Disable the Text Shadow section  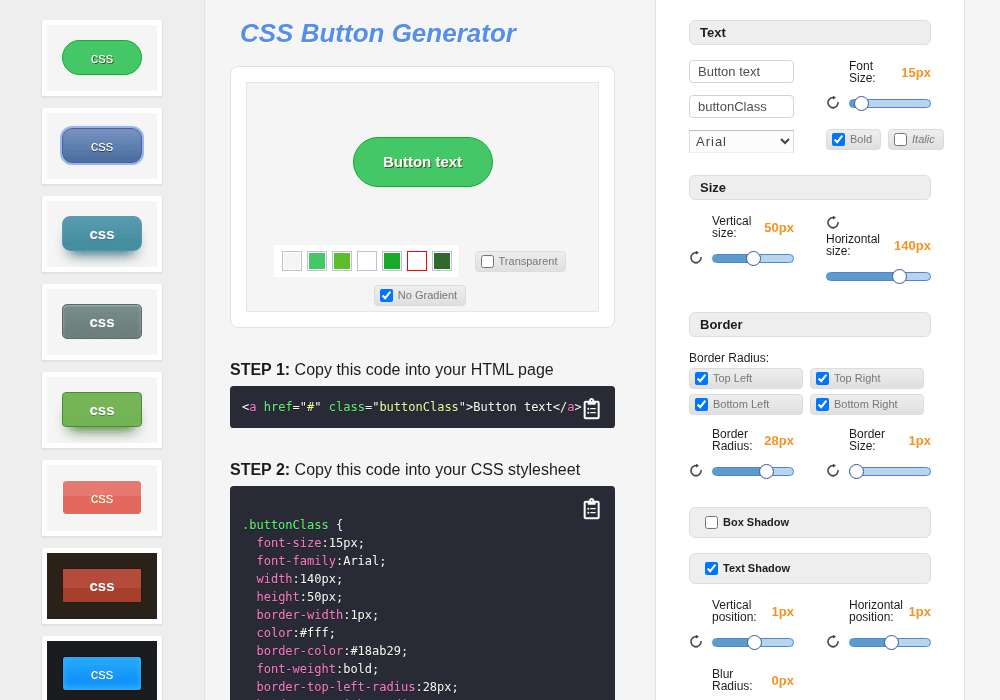click(711, 569)
